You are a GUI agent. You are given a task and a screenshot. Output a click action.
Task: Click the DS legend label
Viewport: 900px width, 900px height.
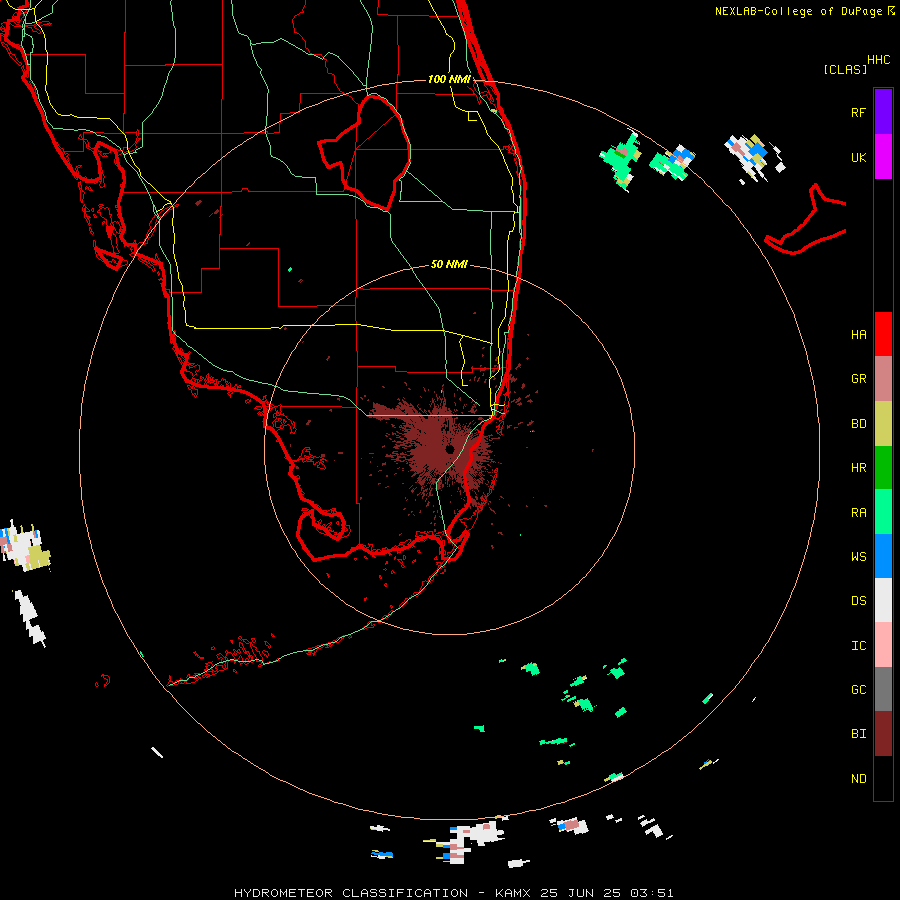[858, 601]
